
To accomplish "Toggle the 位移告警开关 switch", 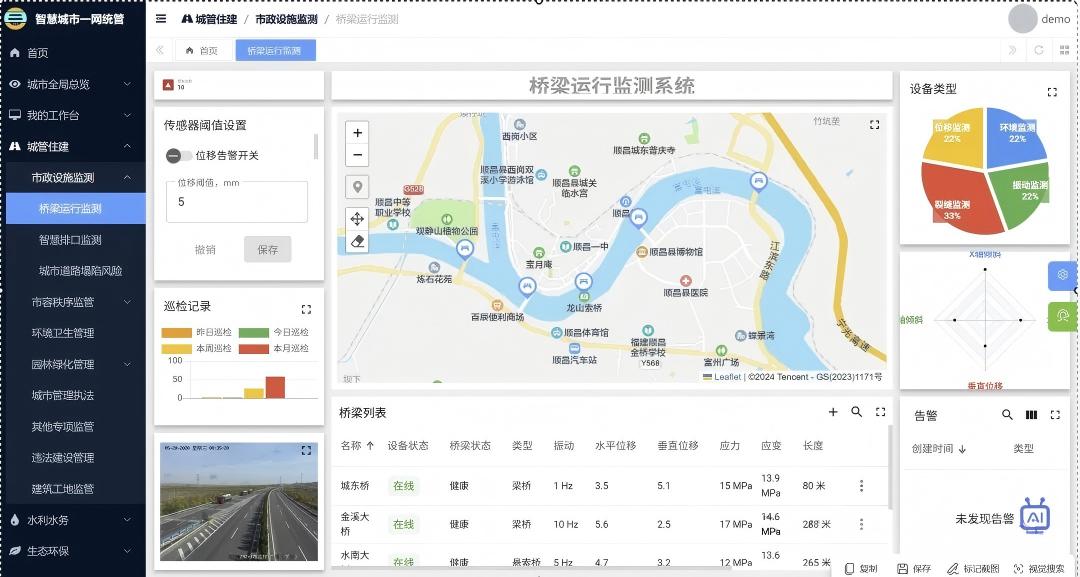I will [179, 155].
